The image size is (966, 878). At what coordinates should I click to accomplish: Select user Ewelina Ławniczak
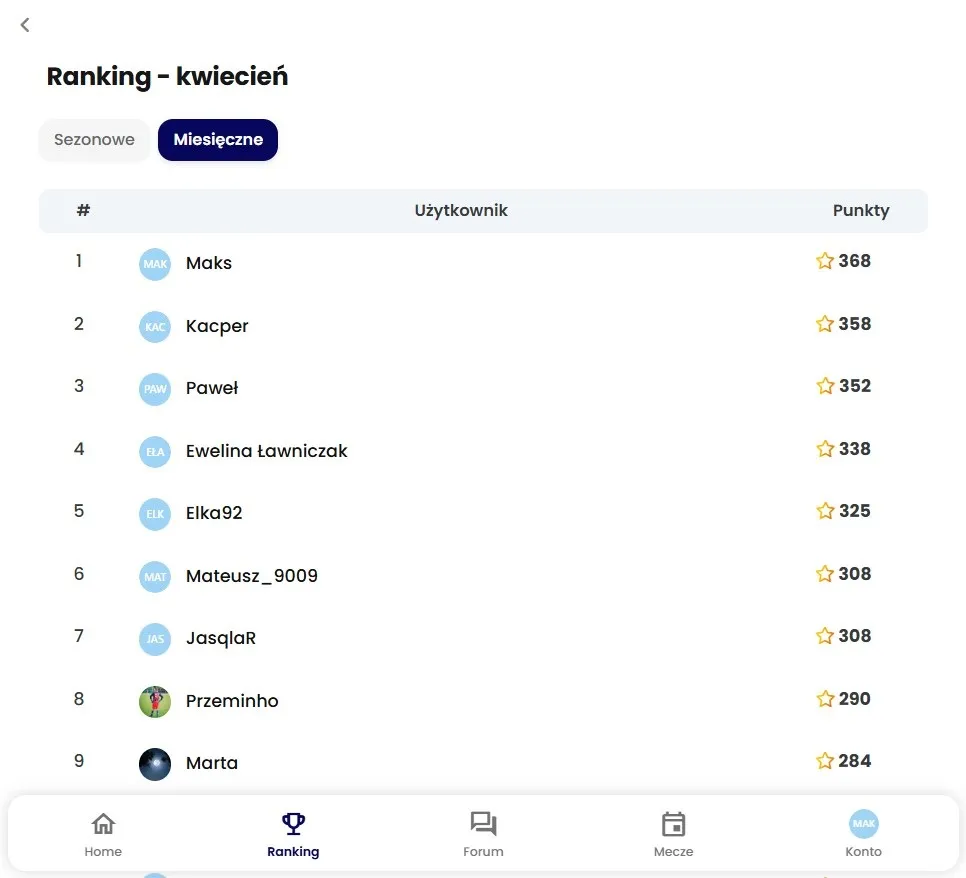266,451
